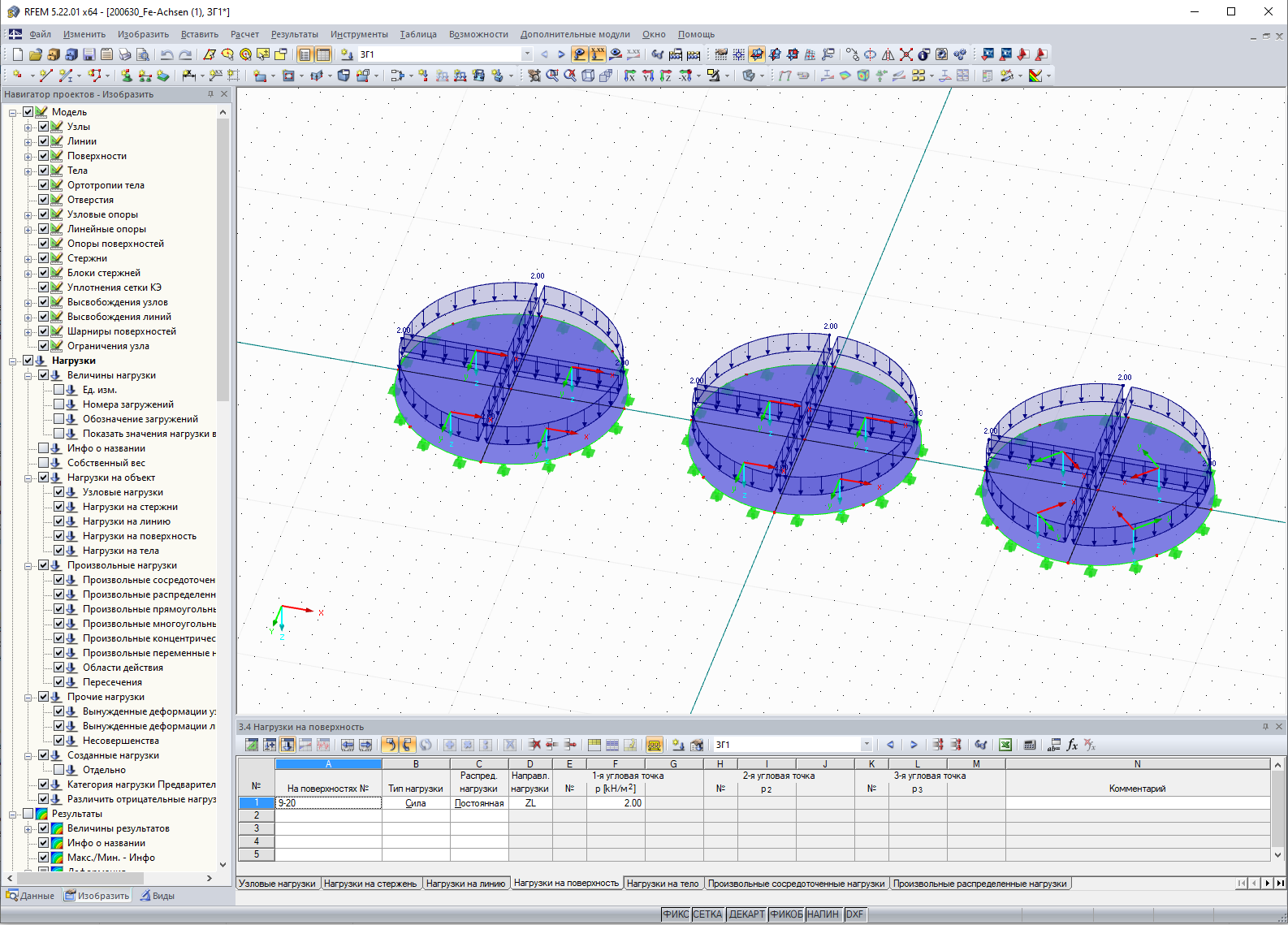
Task: Enable the Собственный вес checkbox
Action: 43,463
